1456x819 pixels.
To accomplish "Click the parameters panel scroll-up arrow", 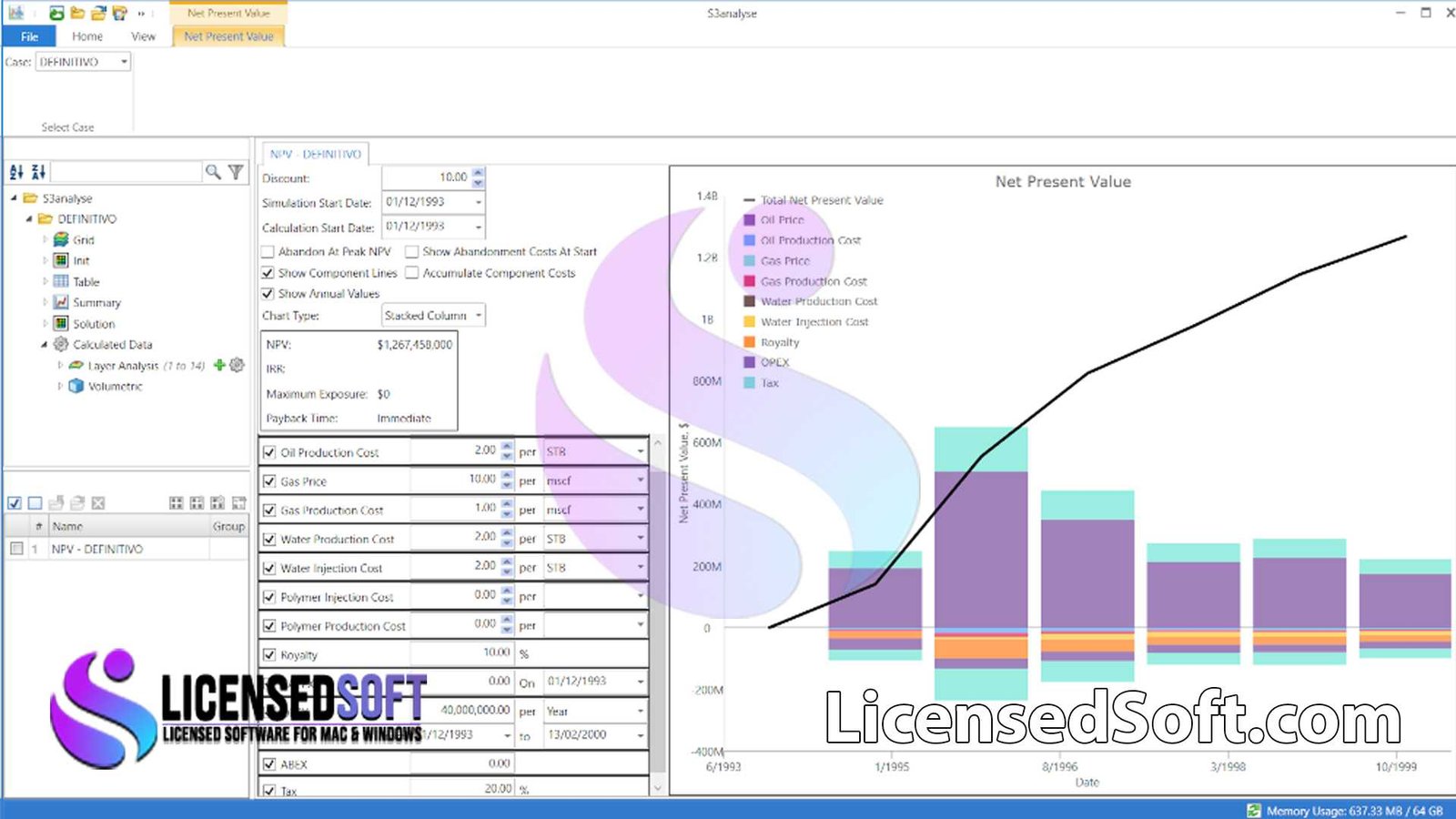I will [658, 443].
